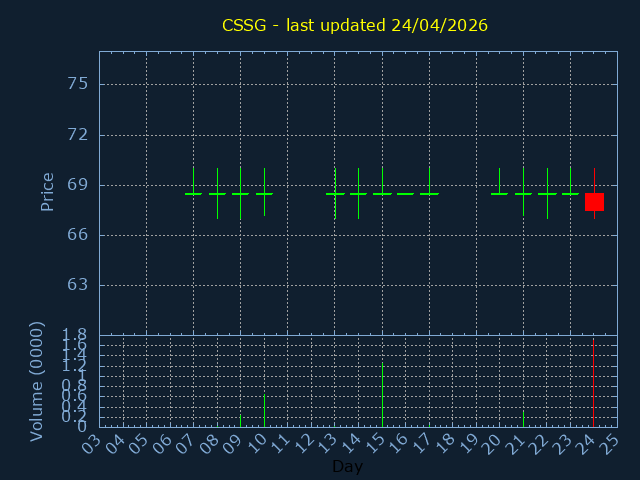Click the 18 day tick label

(x=445, y=442)
